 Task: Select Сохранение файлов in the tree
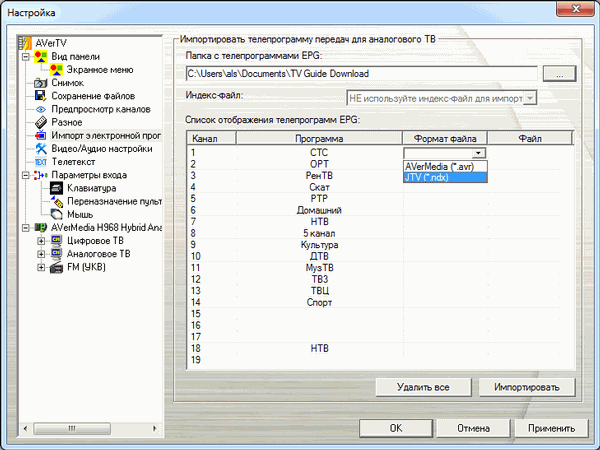point(93,96)
